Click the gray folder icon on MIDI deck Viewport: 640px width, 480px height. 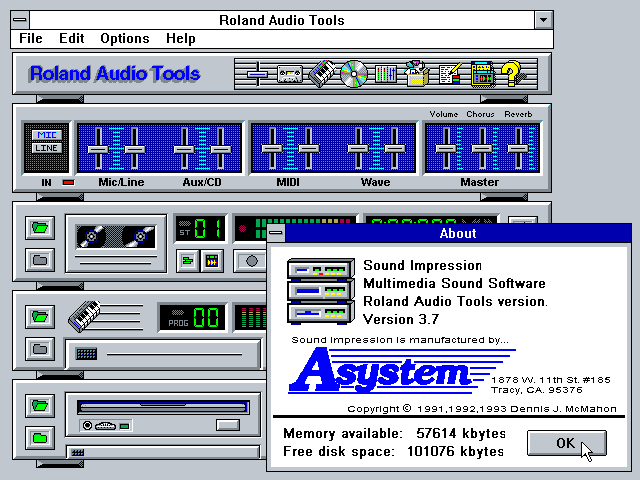[40, 349]
